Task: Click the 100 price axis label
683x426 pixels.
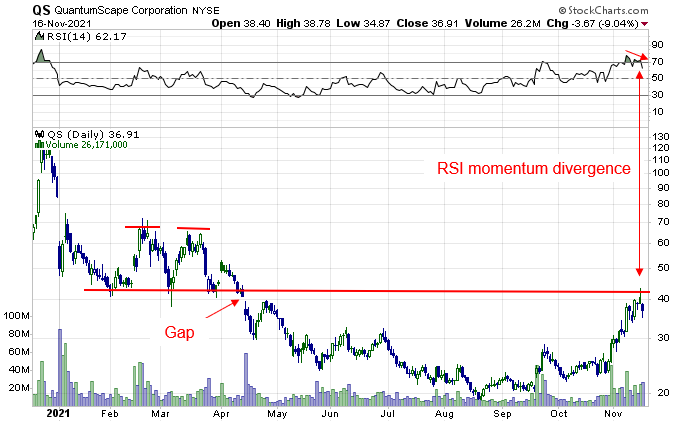Action: [660, 173]
